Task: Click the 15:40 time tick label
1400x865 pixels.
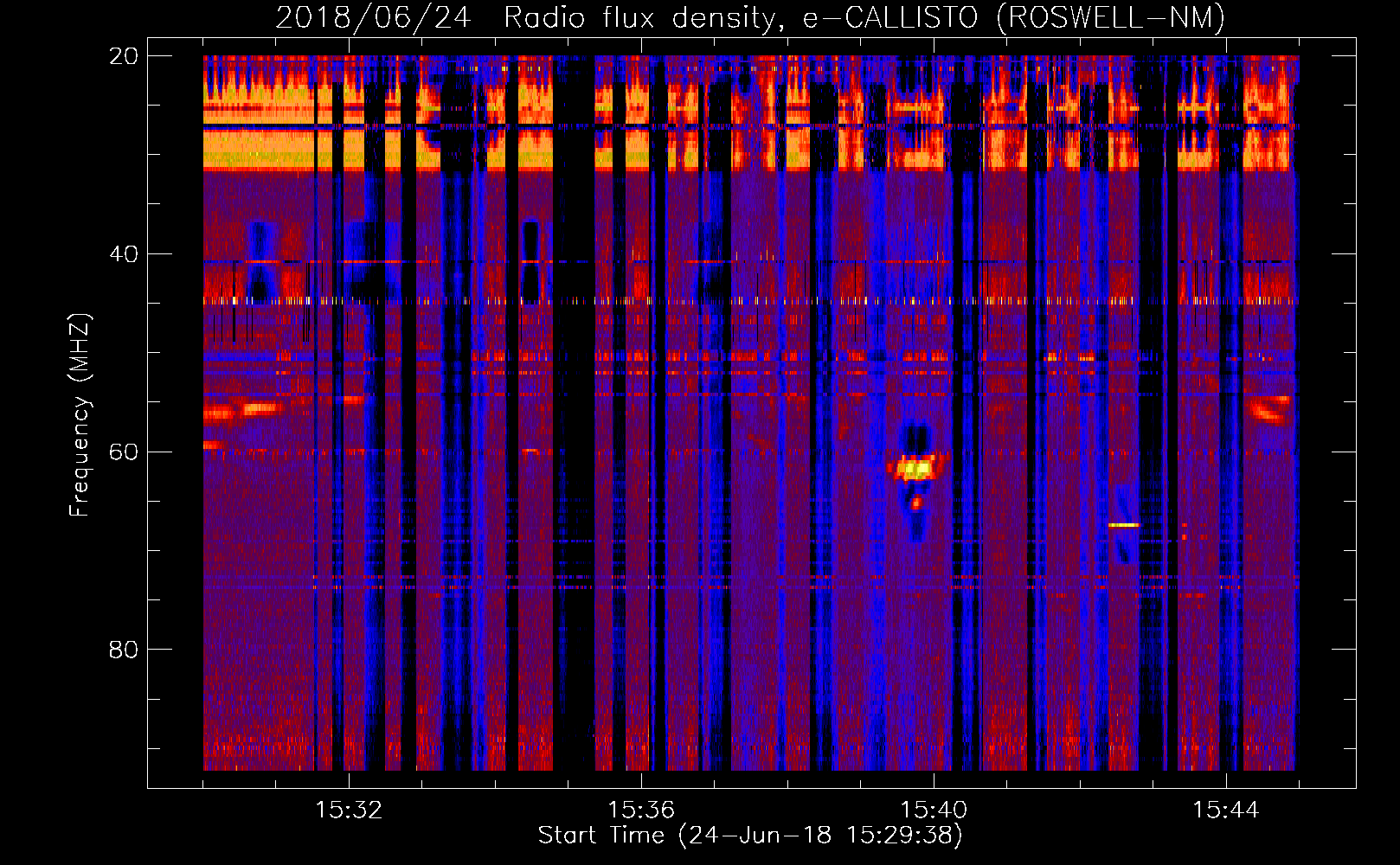Action: pos(934,811)
